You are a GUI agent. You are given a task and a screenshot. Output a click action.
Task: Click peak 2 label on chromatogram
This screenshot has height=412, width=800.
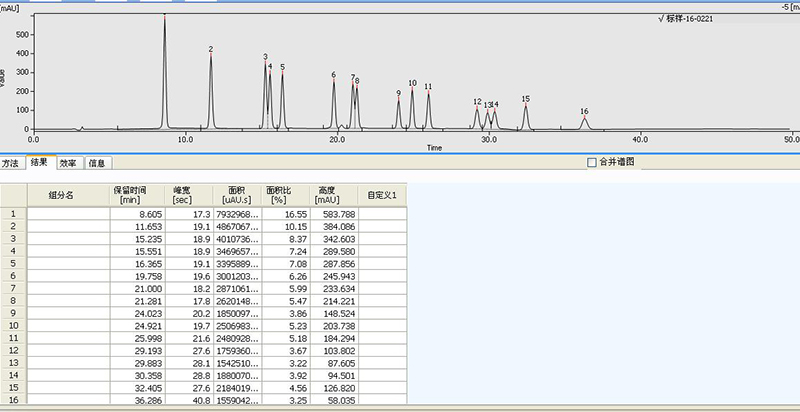pos(211,49)
